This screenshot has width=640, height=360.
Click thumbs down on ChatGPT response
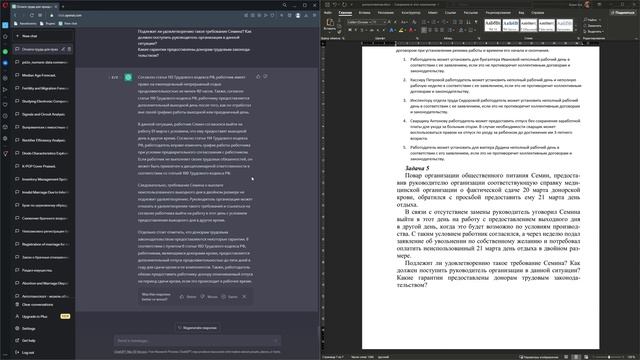[x=265, y=76]
